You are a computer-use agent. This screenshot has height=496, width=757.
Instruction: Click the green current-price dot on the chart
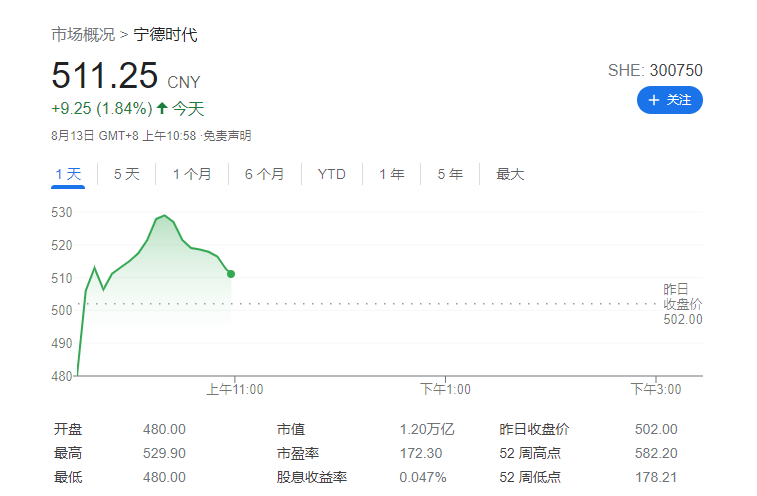[x=231, y=274]
